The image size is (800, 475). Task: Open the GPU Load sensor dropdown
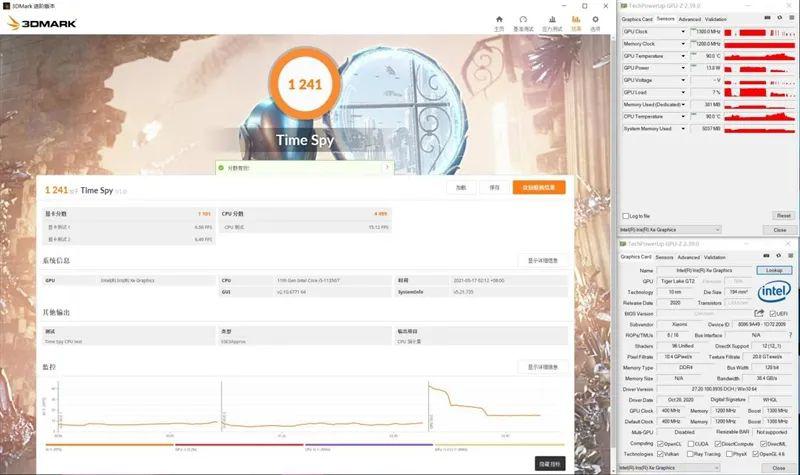683,92
